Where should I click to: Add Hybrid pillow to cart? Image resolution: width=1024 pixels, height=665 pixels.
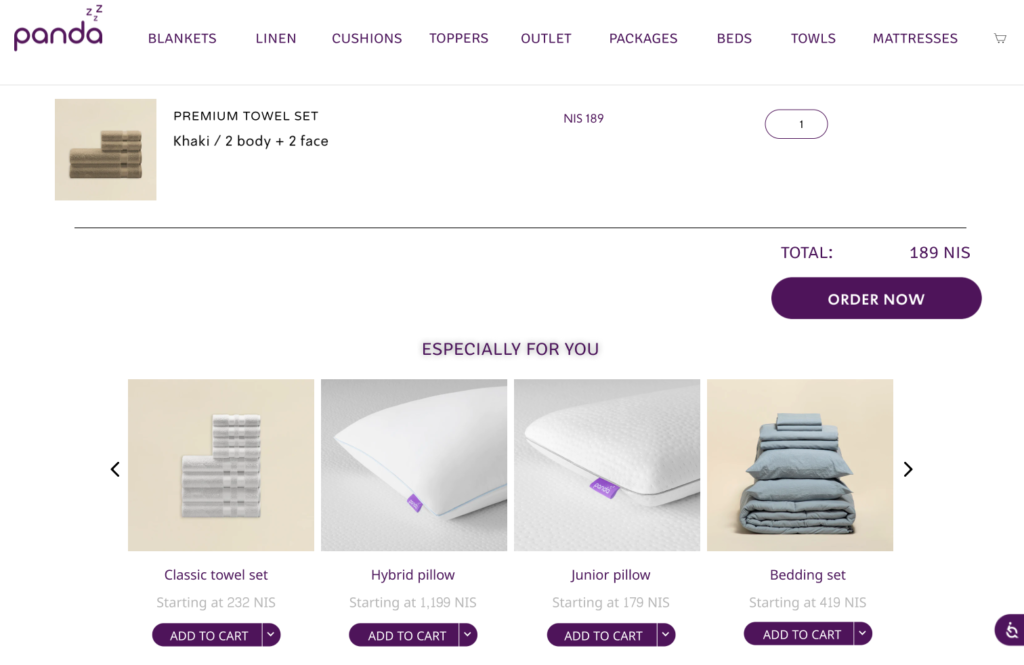[x=406, y=636]
